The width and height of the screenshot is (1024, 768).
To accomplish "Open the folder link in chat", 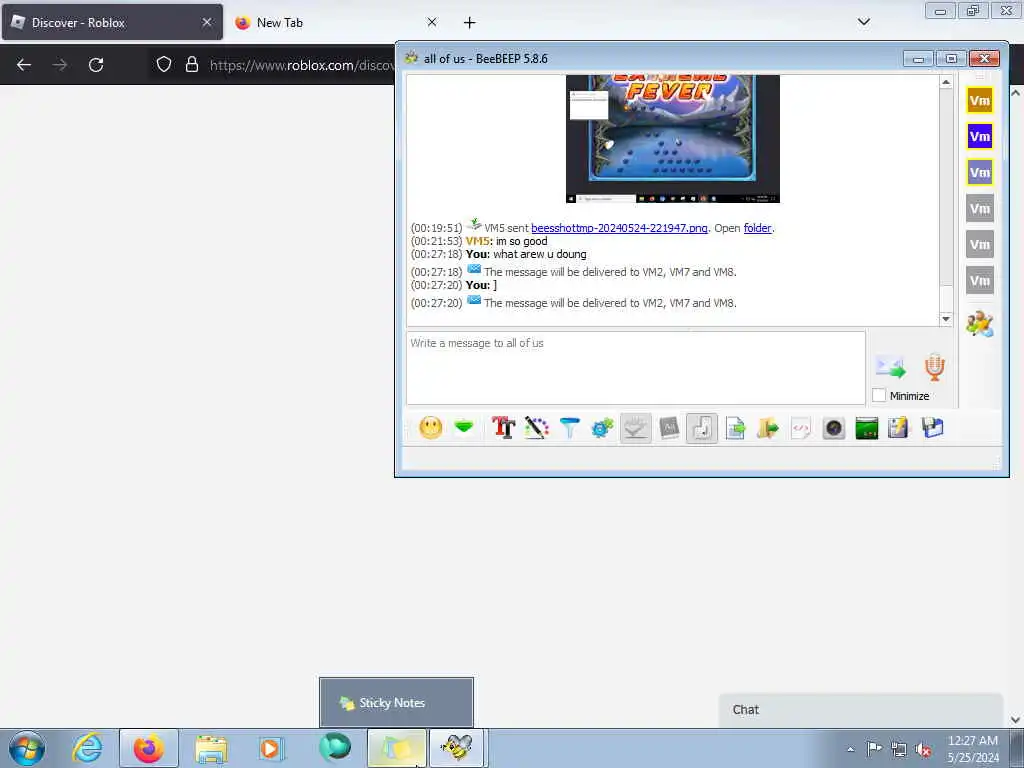I will pyautogui.click(x=758, y=228).
